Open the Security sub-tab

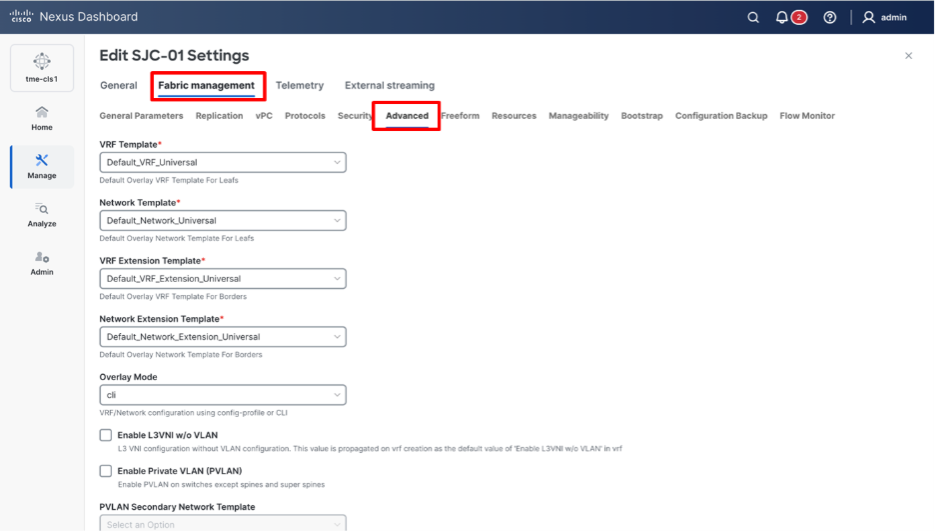pyautogui.click(x=355, y=116)
